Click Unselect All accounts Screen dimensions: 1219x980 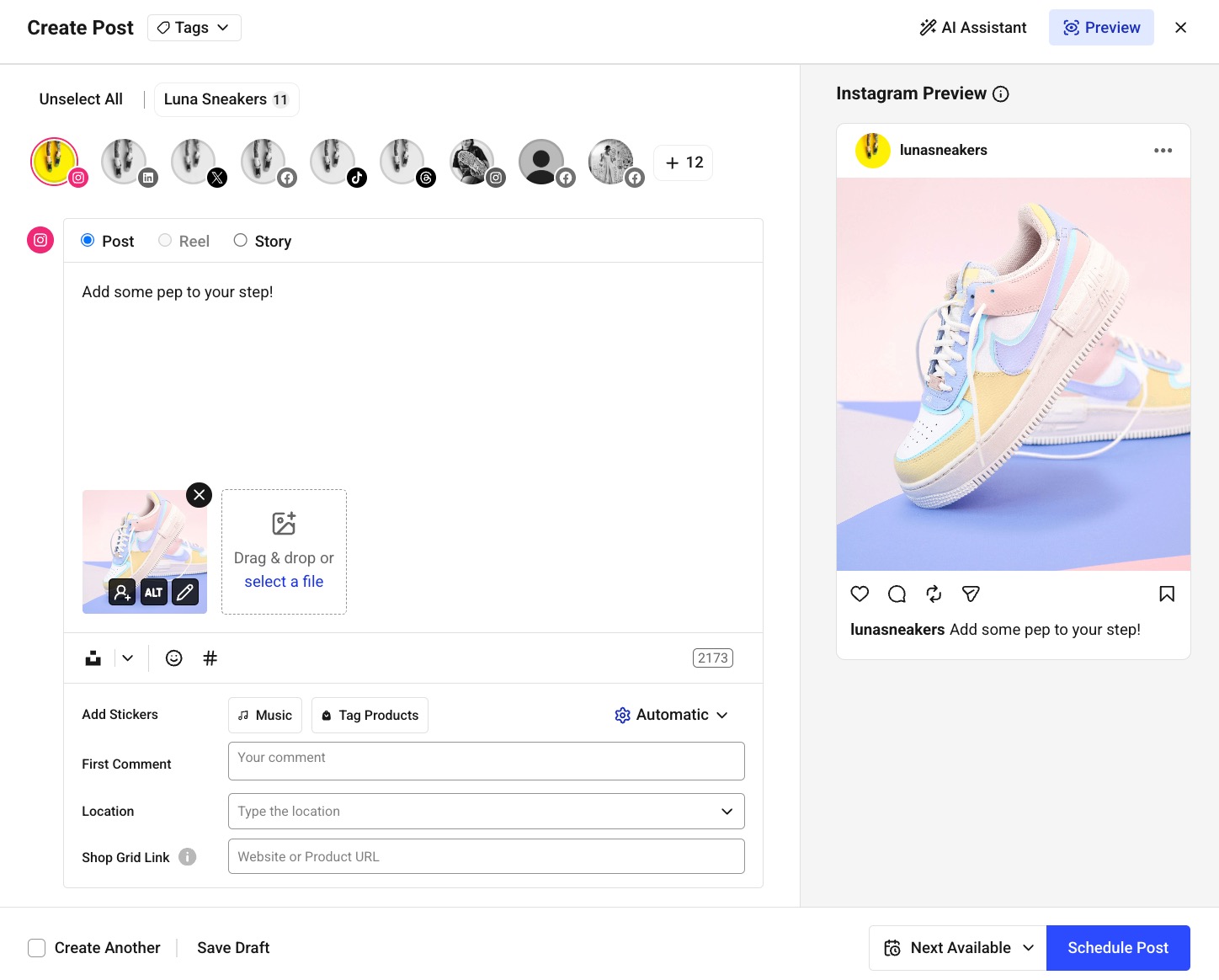pos(80,99)
